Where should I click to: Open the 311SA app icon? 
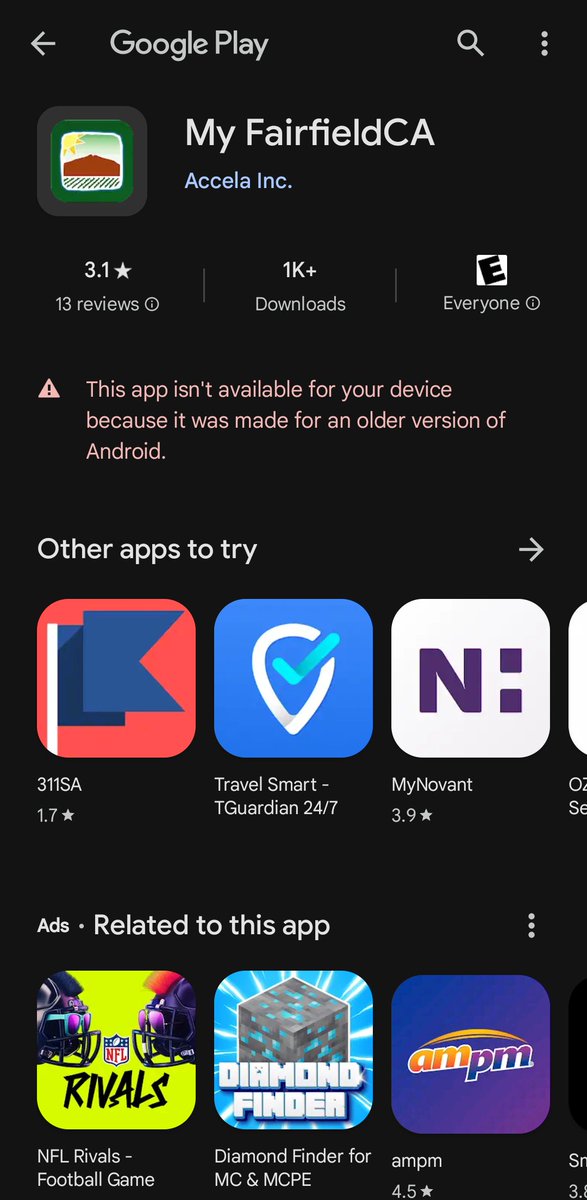coord(116,678)
